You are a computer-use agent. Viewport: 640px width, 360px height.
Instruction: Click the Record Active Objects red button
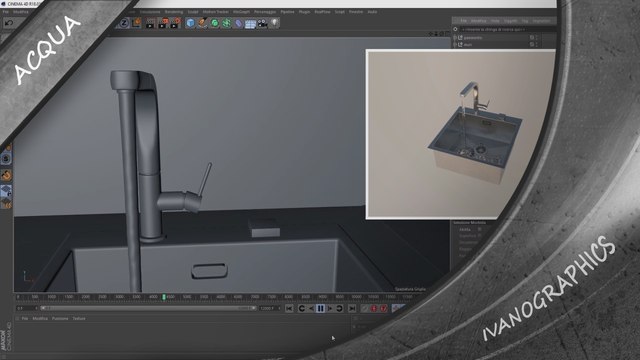374,309
